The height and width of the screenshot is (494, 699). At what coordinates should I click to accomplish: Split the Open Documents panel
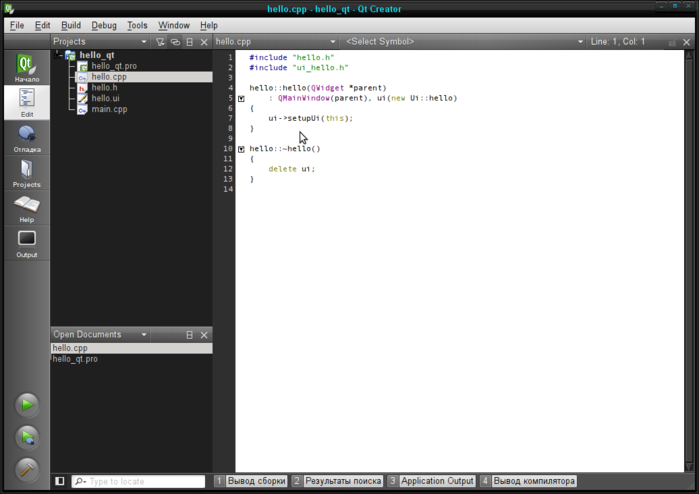(x=189, y=335)
